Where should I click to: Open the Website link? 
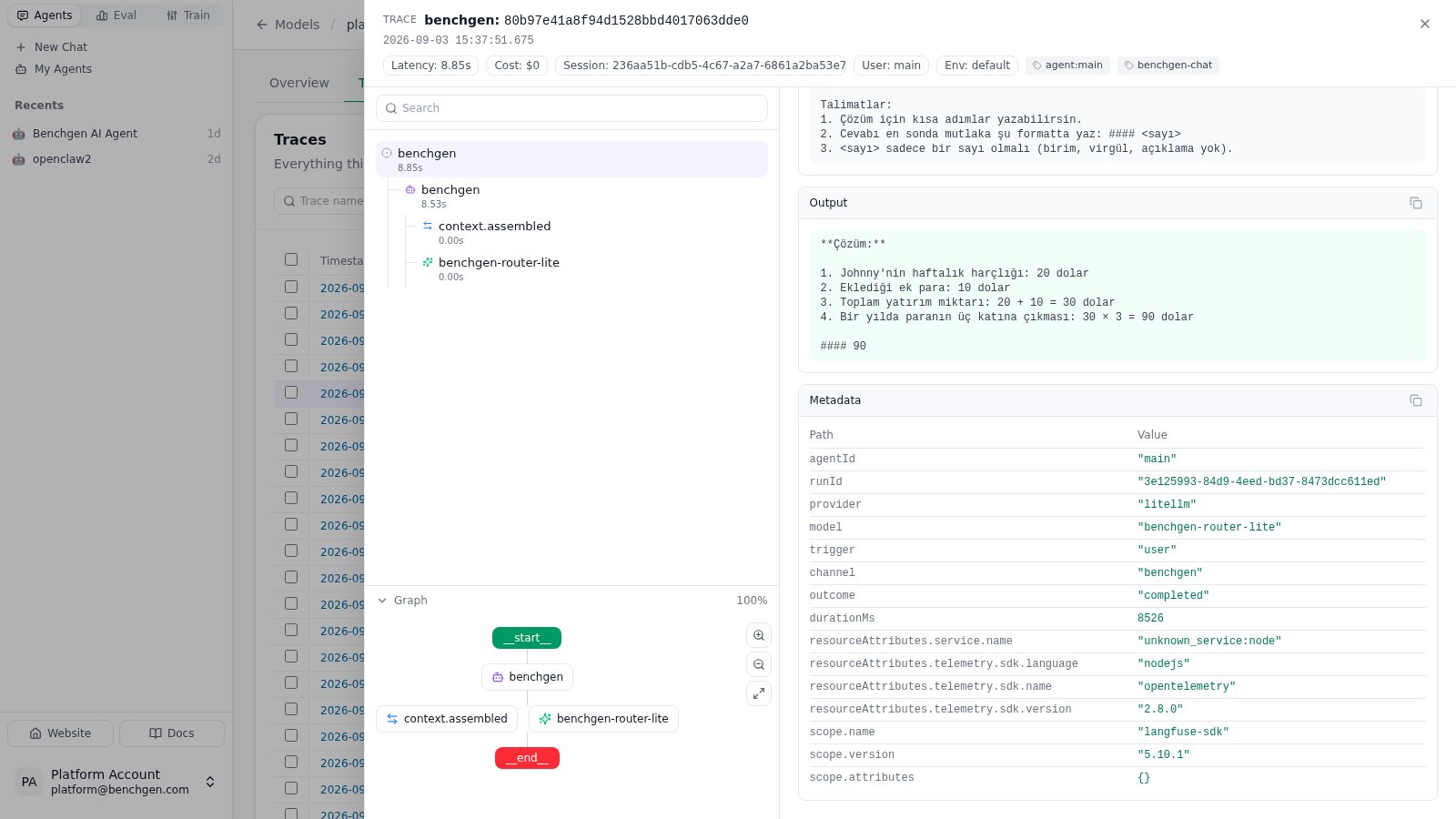tap(60, 733)
